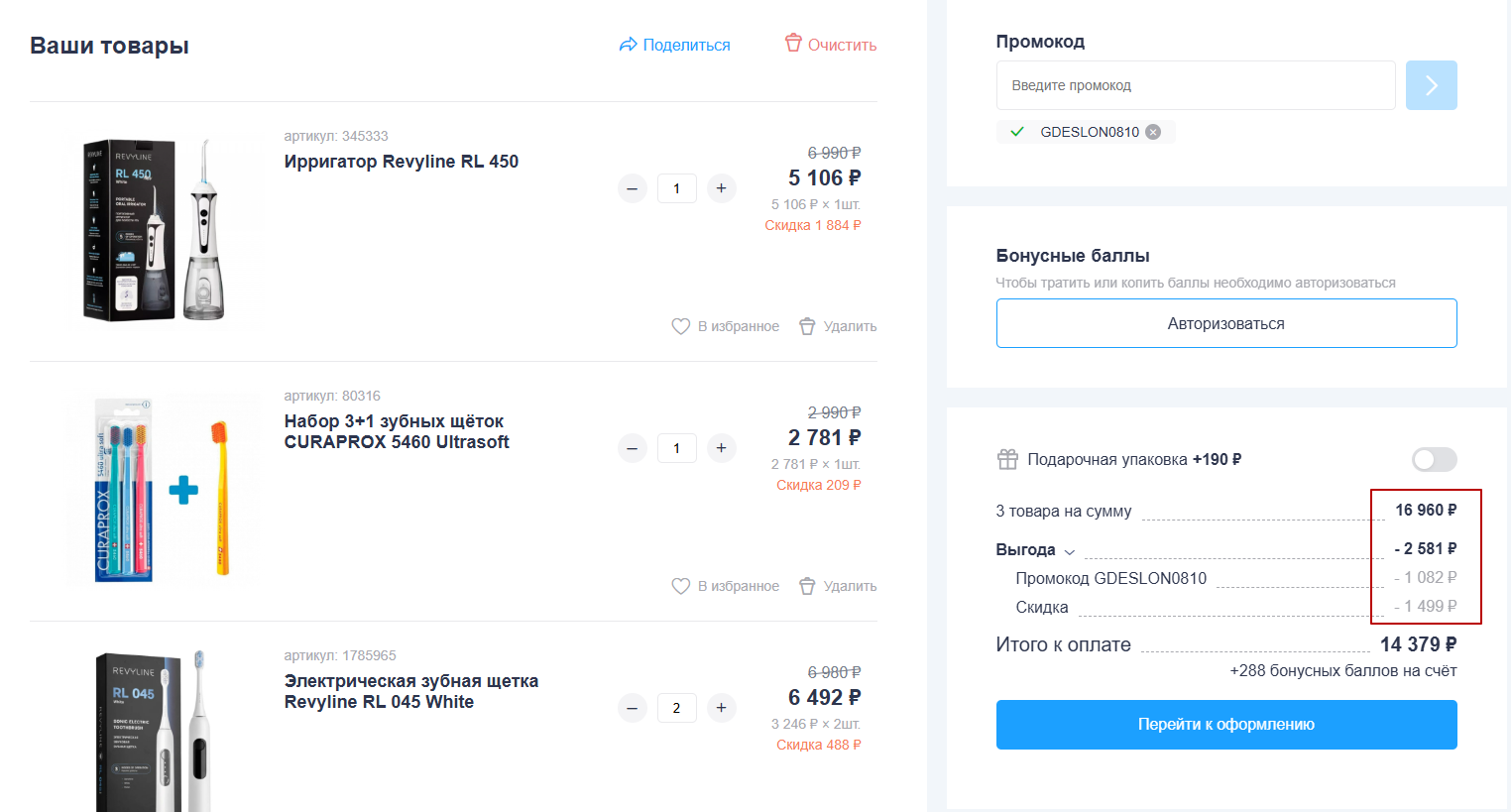1511x812 pixels.
Task: Submit promo code with the arrow button
Action: (1431, 85)
